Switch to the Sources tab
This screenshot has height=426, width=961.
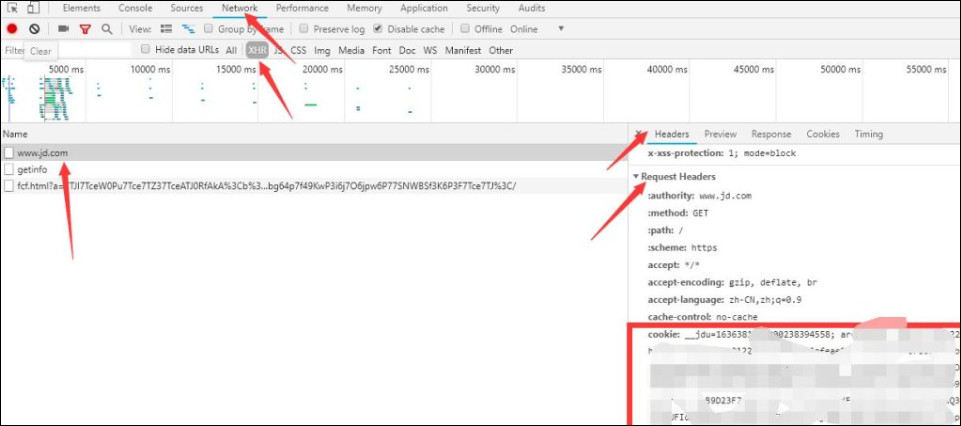point(187,9)
